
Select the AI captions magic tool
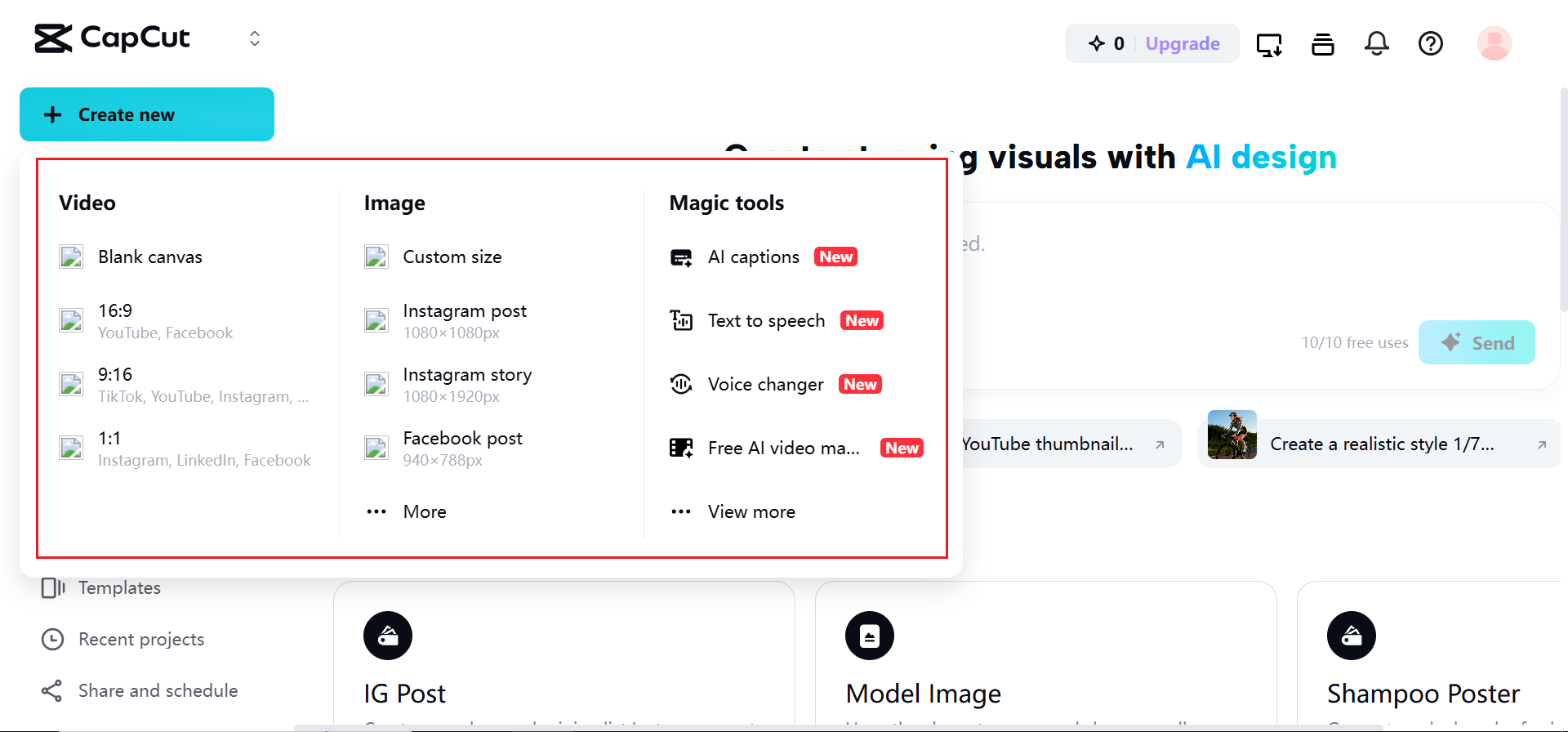pyautogui.click(x=753, y=257)
